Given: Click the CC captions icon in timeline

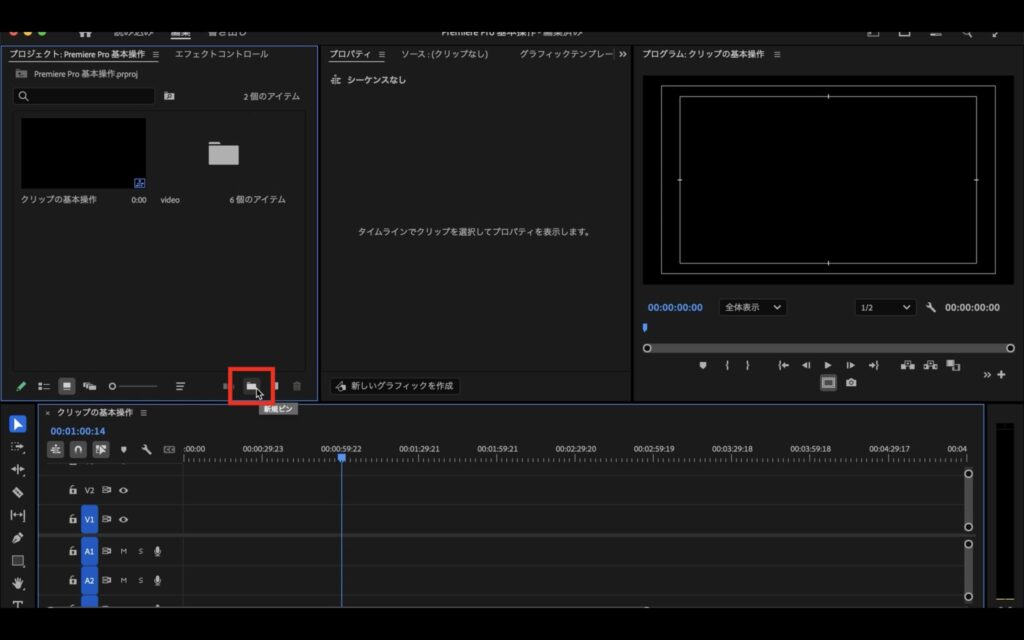Looking at the screenshot, I should (169, 449).
